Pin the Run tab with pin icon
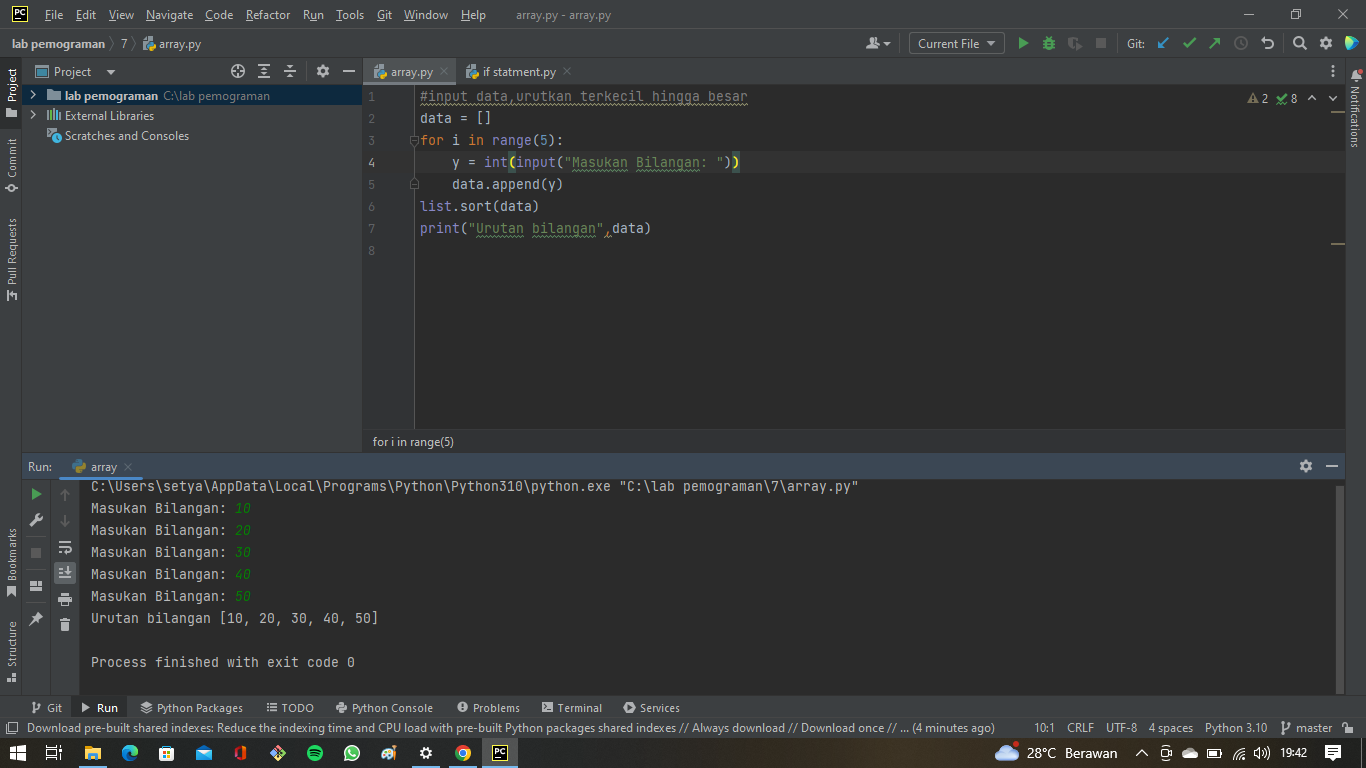This screenshot has height=768, width=1366. pos(36,619)
